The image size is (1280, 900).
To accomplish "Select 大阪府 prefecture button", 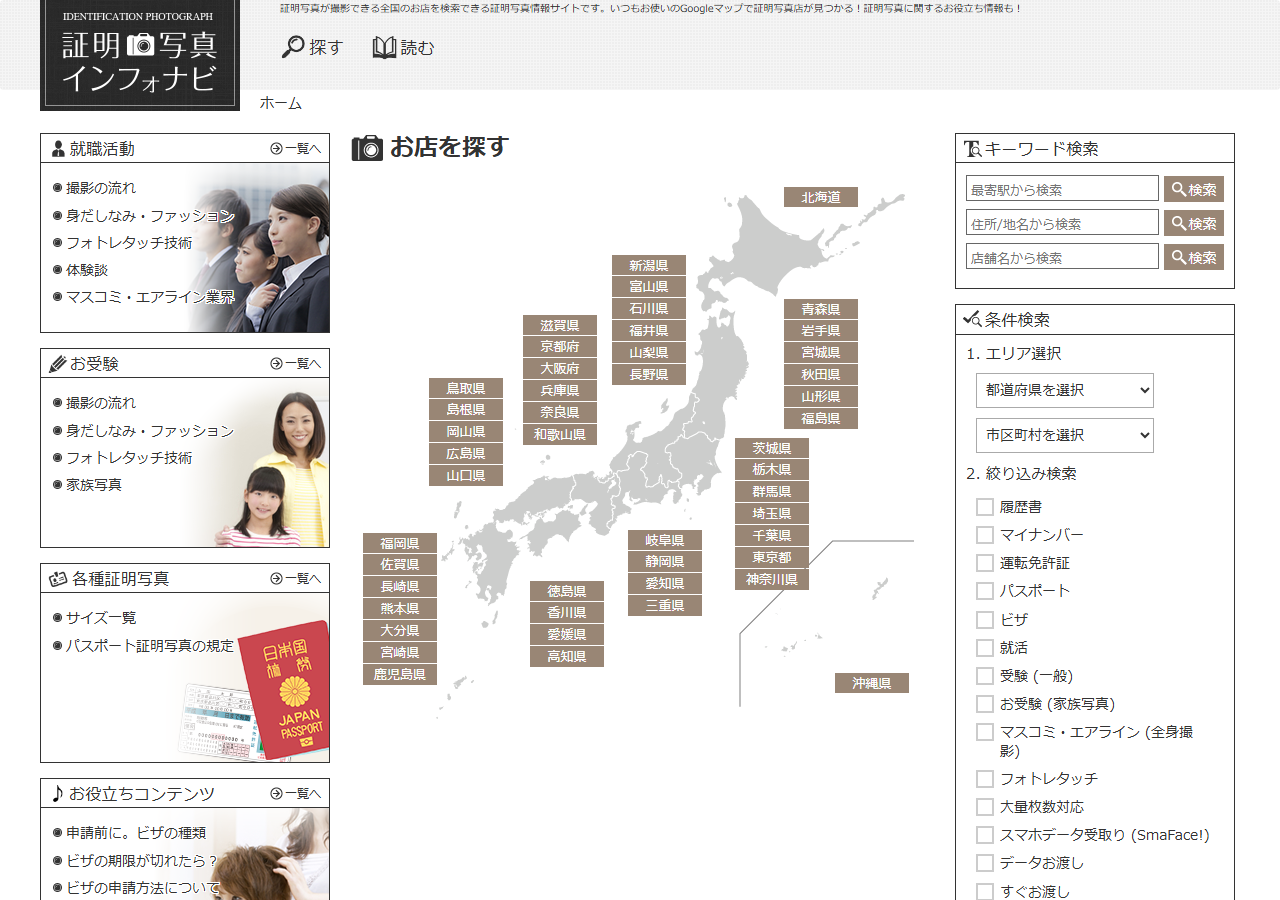I will tap(560, 368).
